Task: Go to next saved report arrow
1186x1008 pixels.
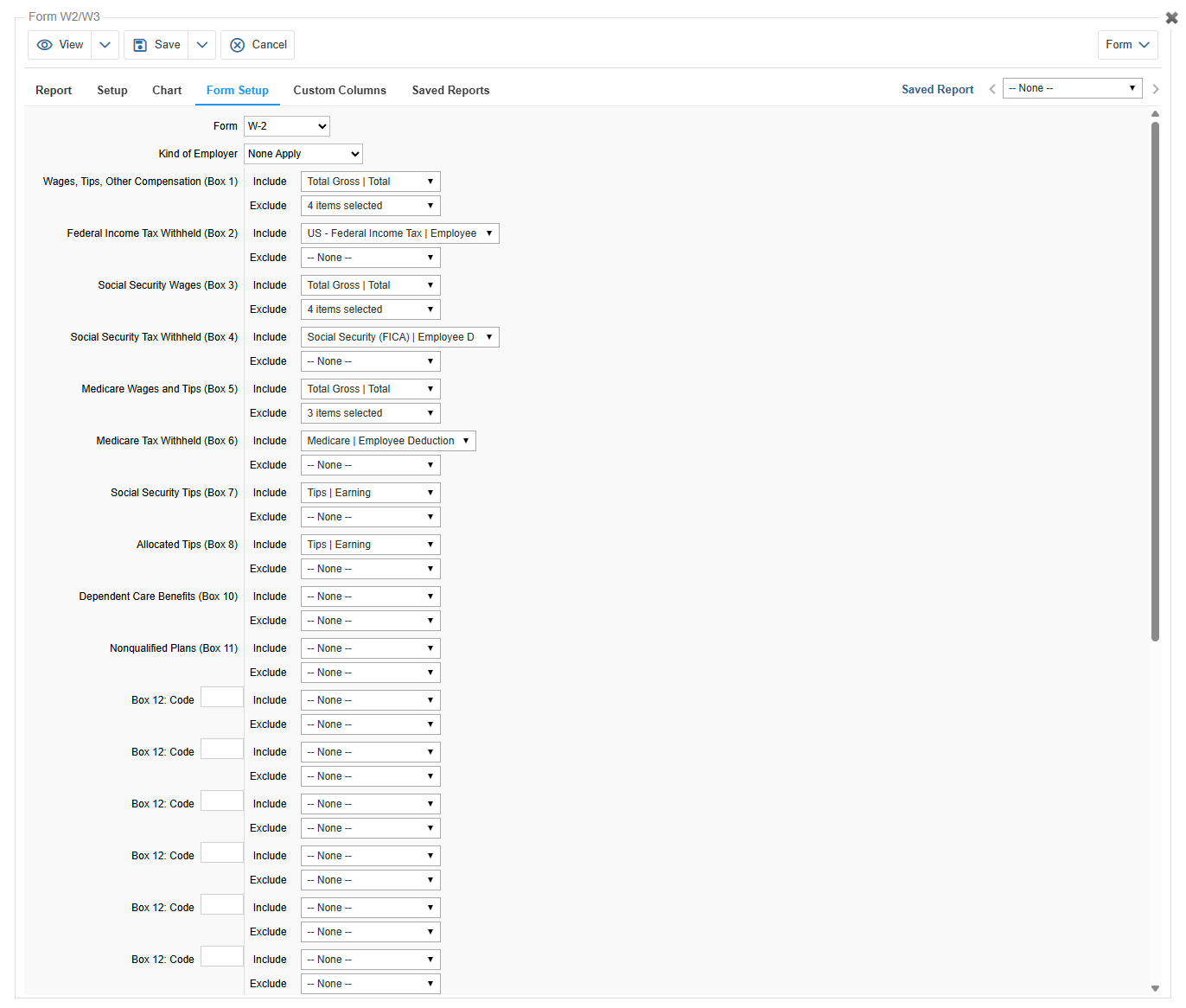Action: tap(1156, 89)
